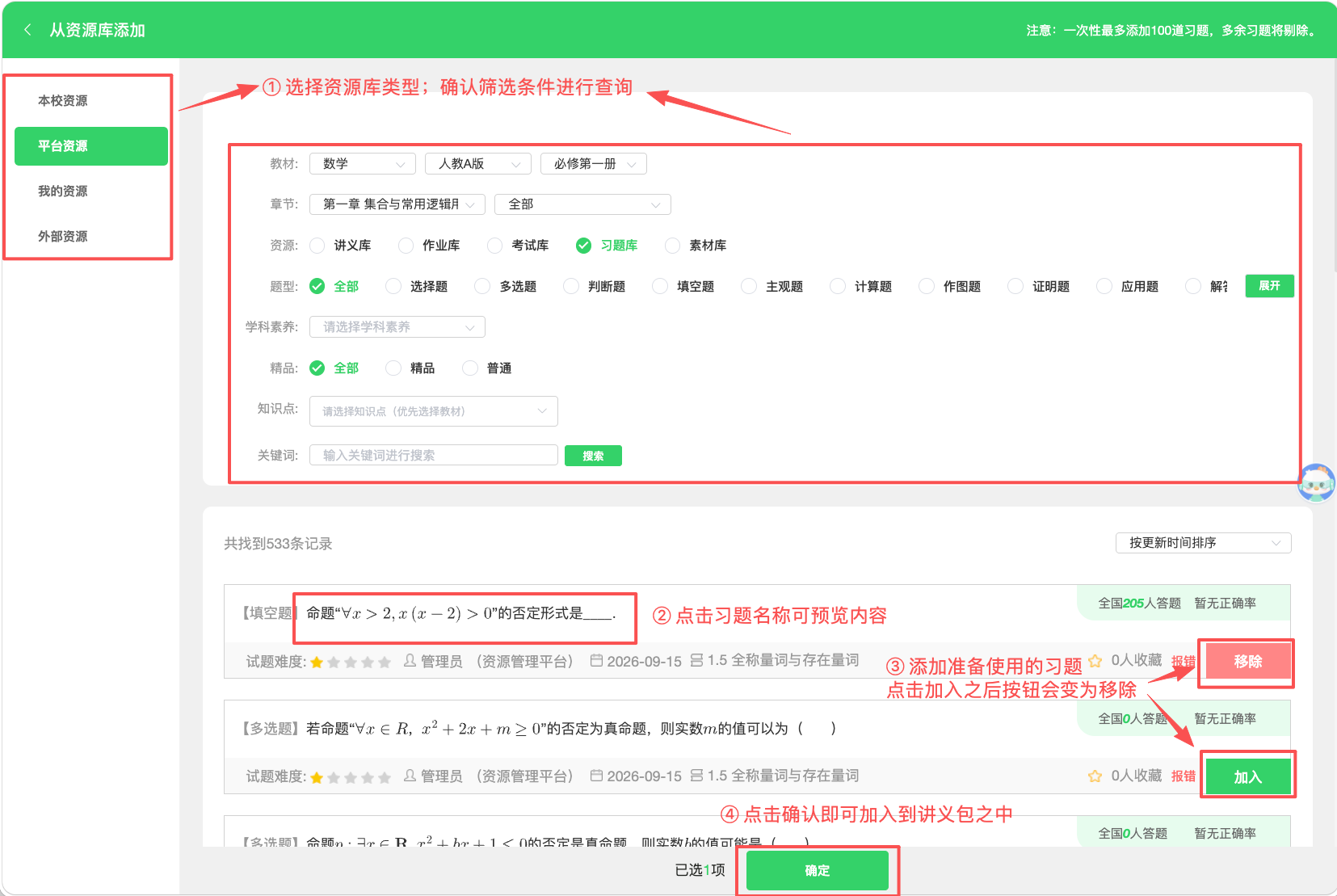Click 报错 on the 若命题 多选题 row
This screenshot has height=896, width=1337.
[1183, 776]
